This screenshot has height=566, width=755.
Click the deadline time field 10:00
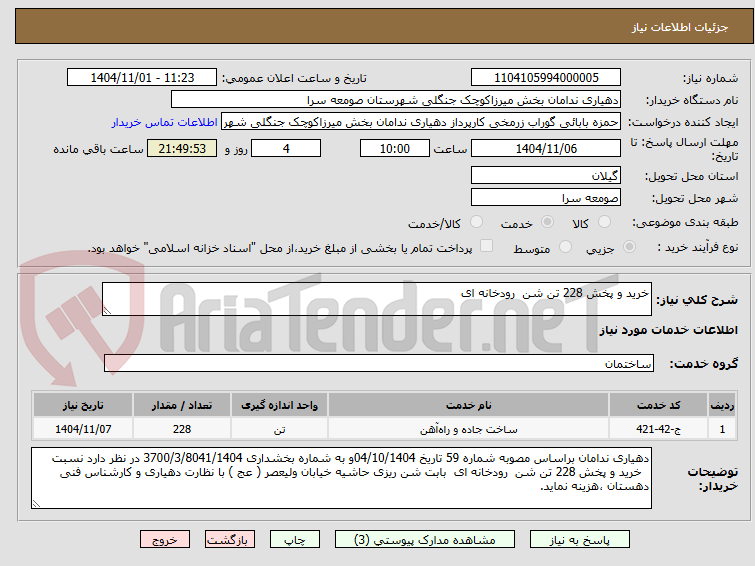click(395, 148)
